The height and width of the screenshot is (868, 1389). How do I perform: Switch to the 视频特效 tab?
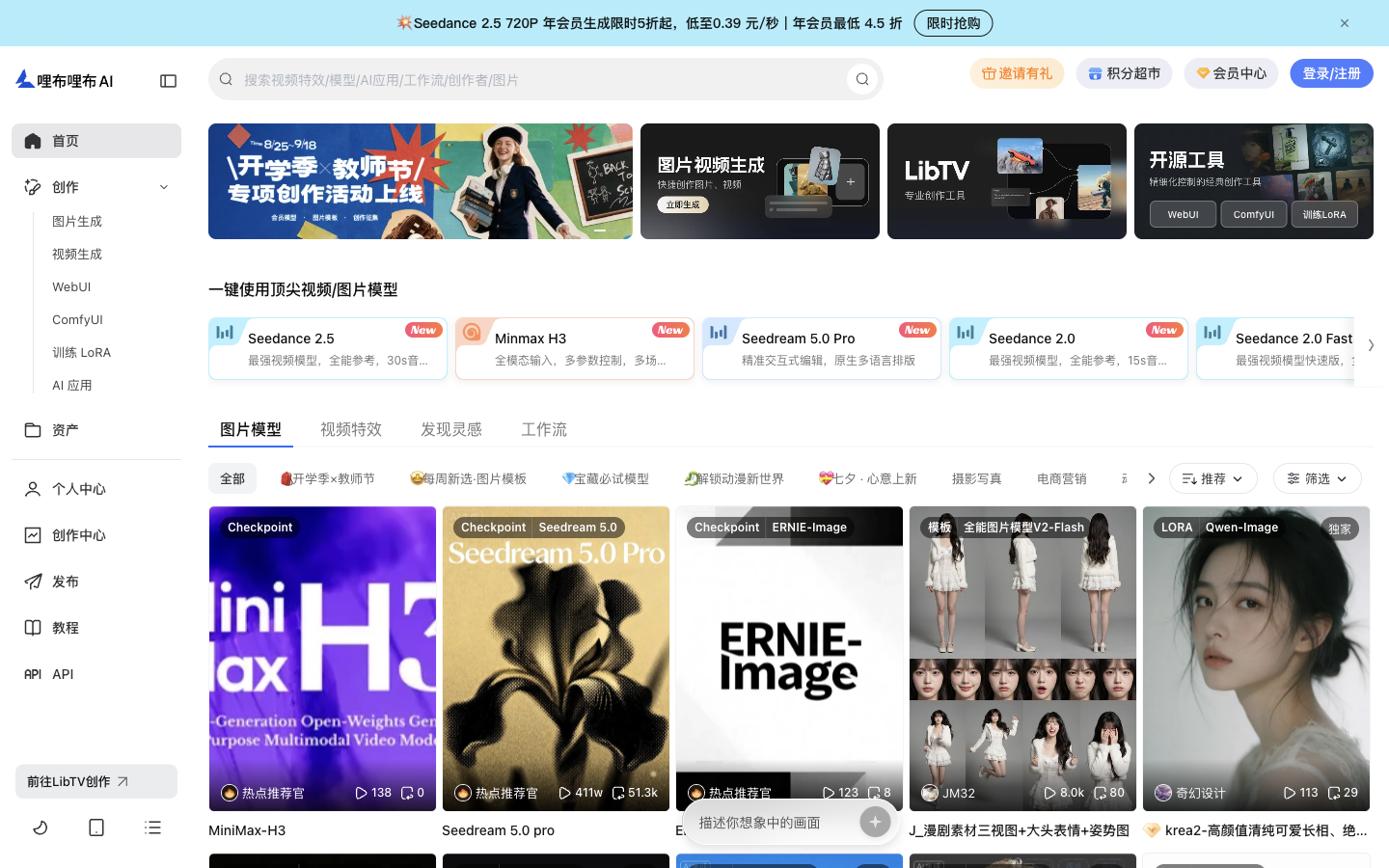pyautogui.click(x=351, y=429)
